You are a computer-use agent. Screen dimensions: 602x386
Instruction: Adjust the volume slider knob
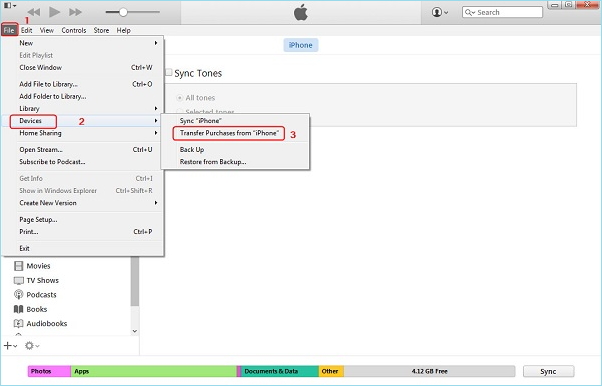pyautogui.click(x=123, y=12)
